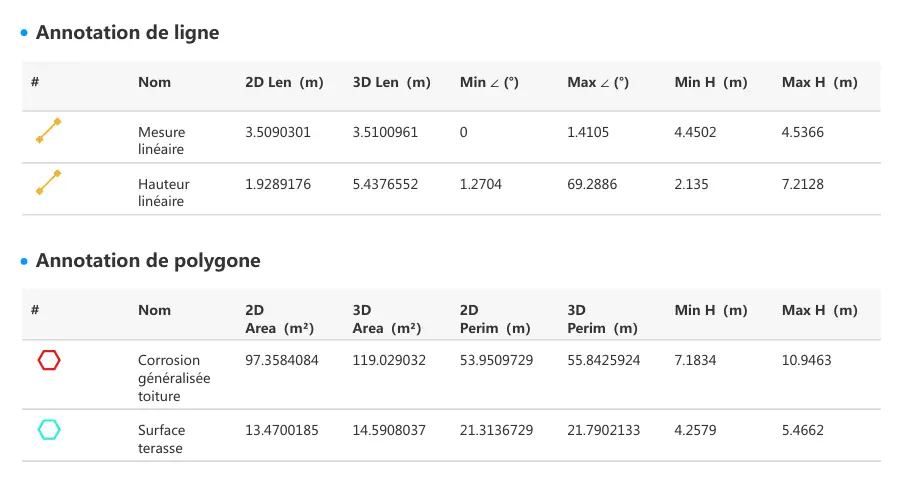Click the 2D Len (m) column header
911x477 pixels.
284,83
